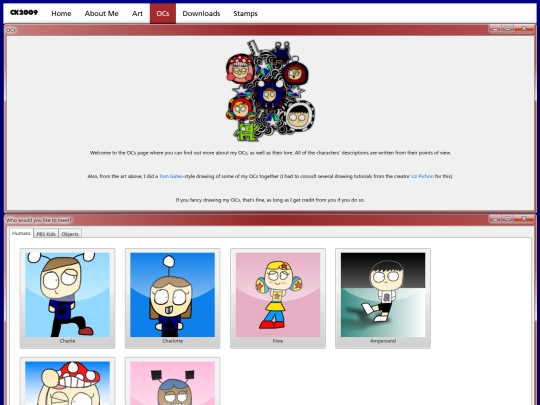
Task: Open the pink-background antenna character card
Action: (173, 381)
